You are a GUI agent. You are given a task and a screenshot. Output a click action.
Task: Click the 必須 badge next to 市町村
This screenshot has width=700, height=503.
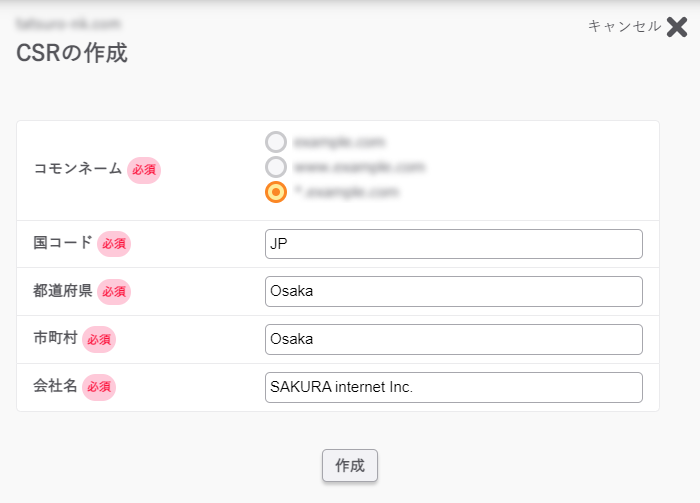click(x=99, y=340)
